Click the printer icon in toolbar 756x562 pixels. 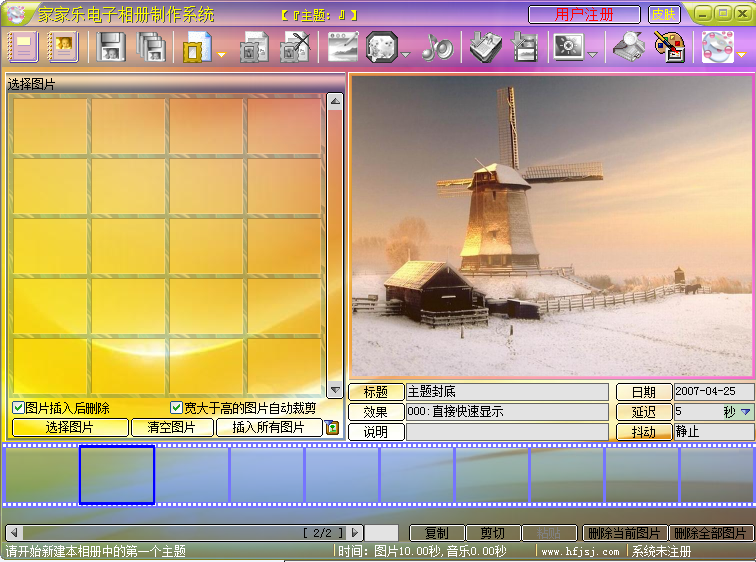[627, 47]
